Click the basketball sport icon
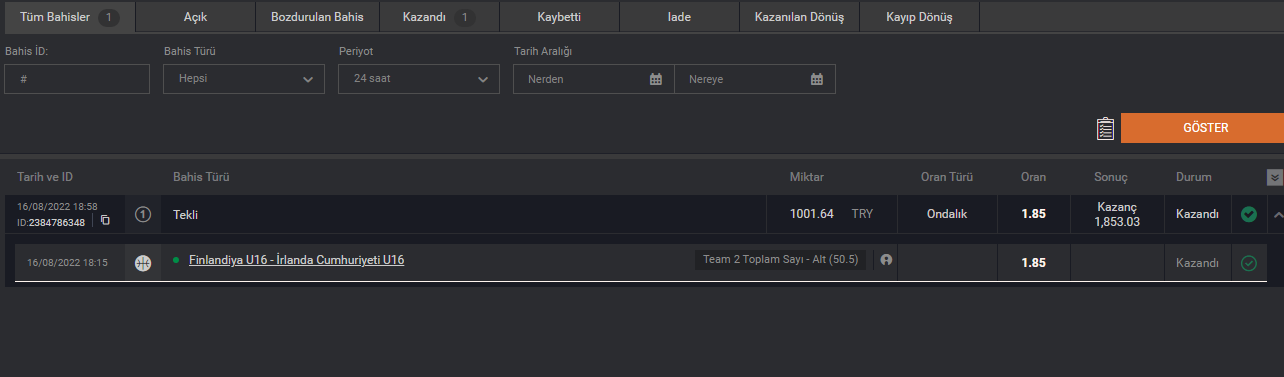This screenshot has height=377, width=1284. coord(143,263)
